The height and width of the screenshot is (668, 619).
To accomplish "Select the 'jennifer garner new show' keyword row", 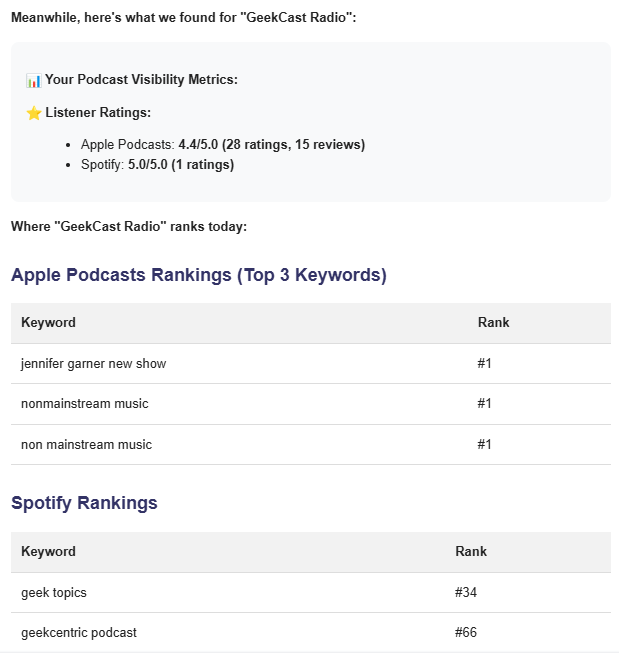I will point(311,364).
